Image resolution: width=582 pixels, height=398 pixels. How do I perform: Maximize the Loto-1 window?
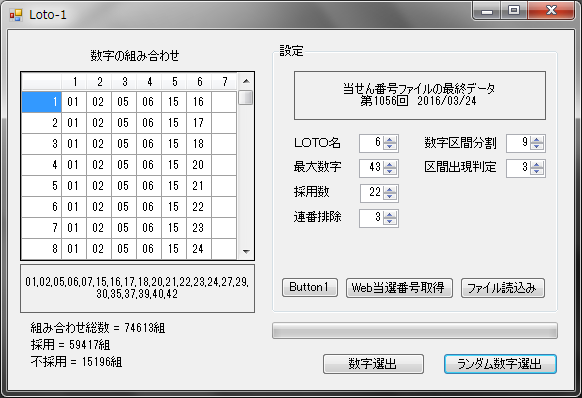click(x=514, y=10)
